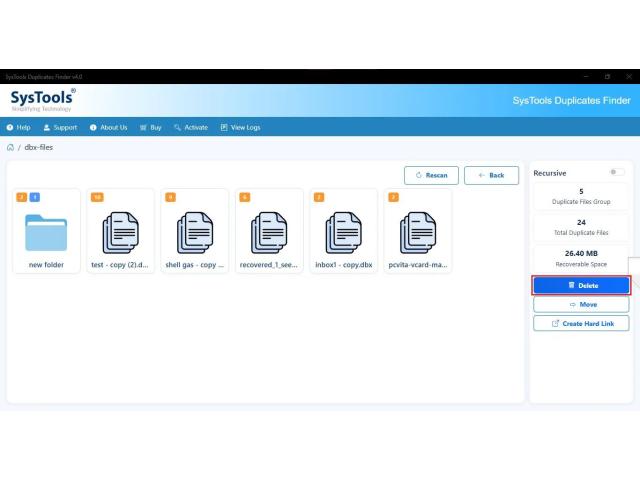Select the 'pcvita-vcard-ma...' file name
Image resolution: width=640 pixels, height=480 pixels.
pyautogui.click(x=418, y=264)
